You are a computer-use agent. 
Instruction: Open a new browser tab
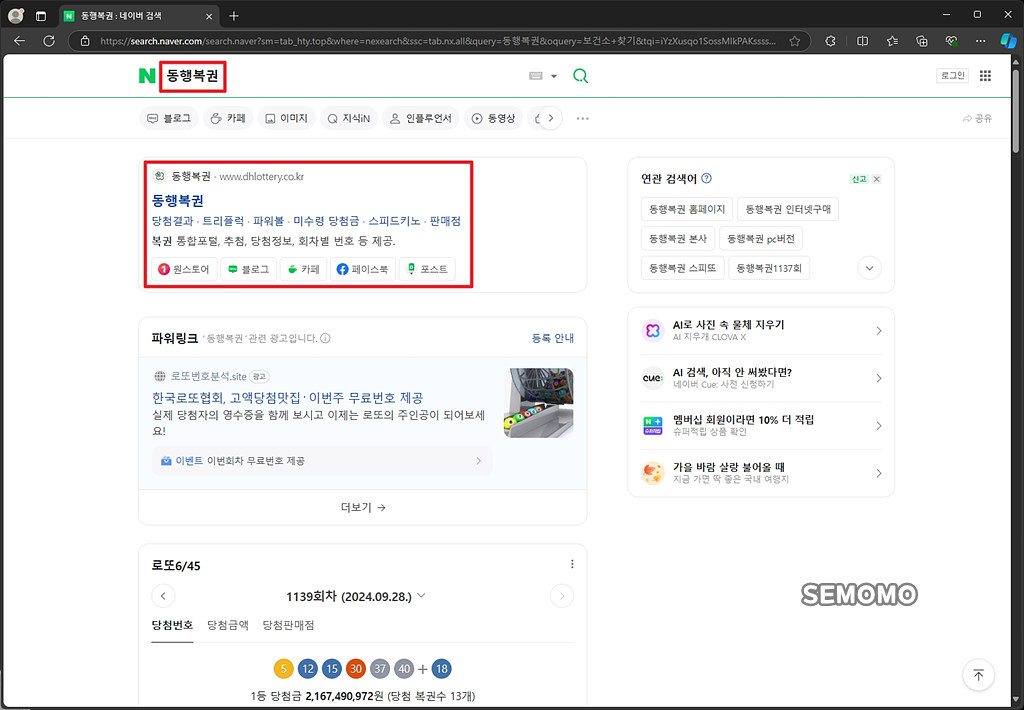click(234, 16)
